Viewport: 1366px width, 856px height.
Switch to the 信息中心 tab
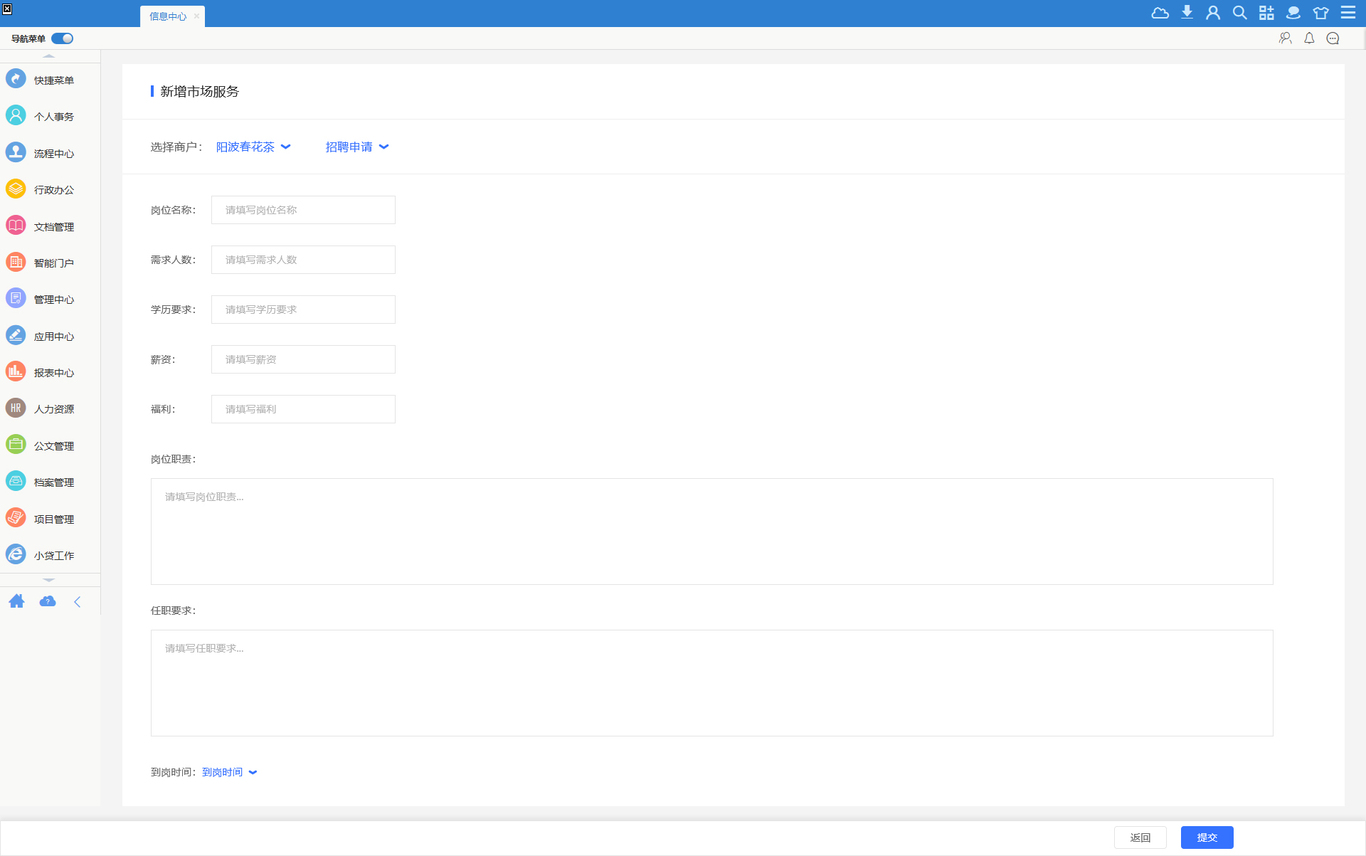click(167, 16)
